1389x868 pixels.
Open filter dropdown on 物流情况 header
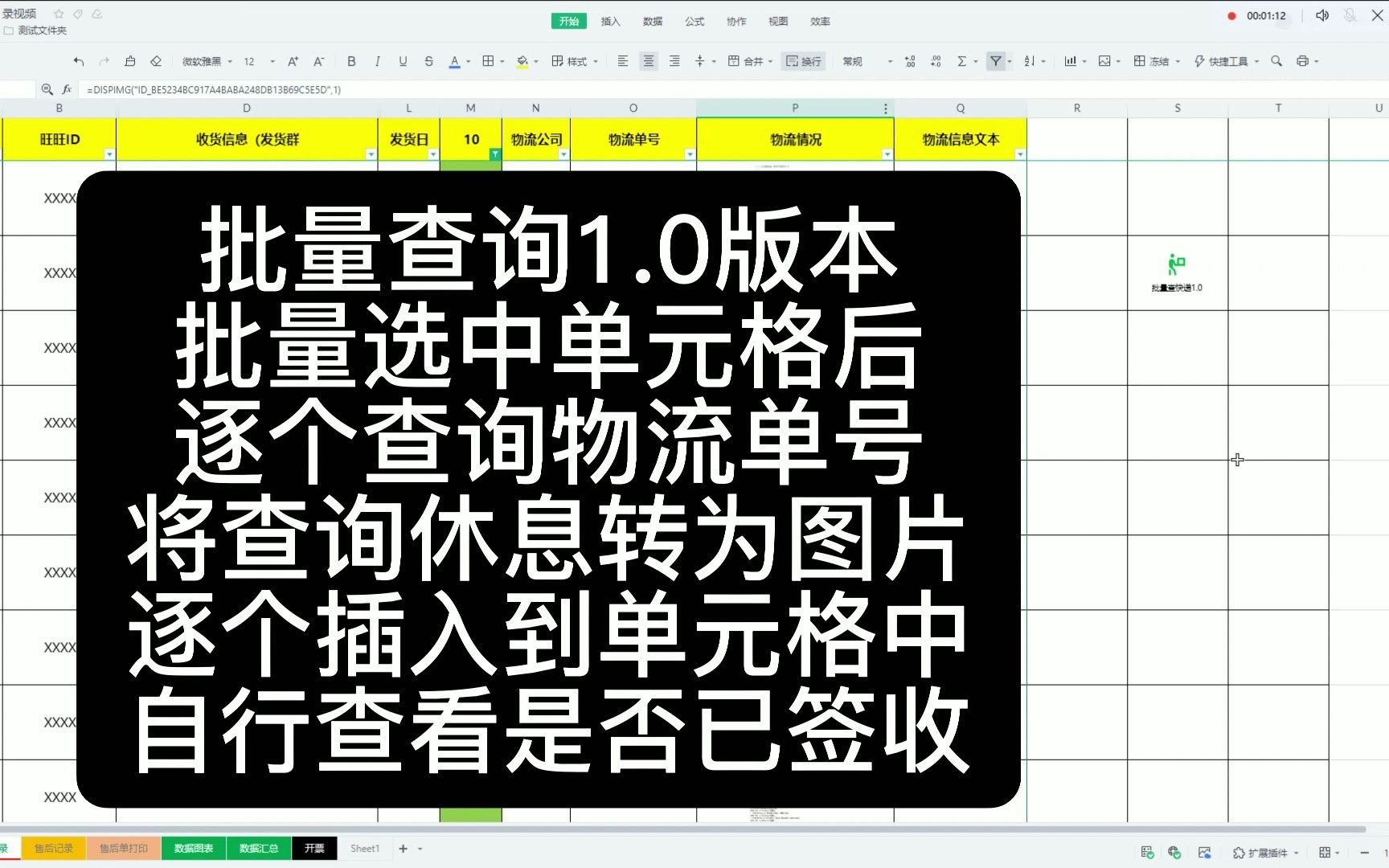coord(887,154)
